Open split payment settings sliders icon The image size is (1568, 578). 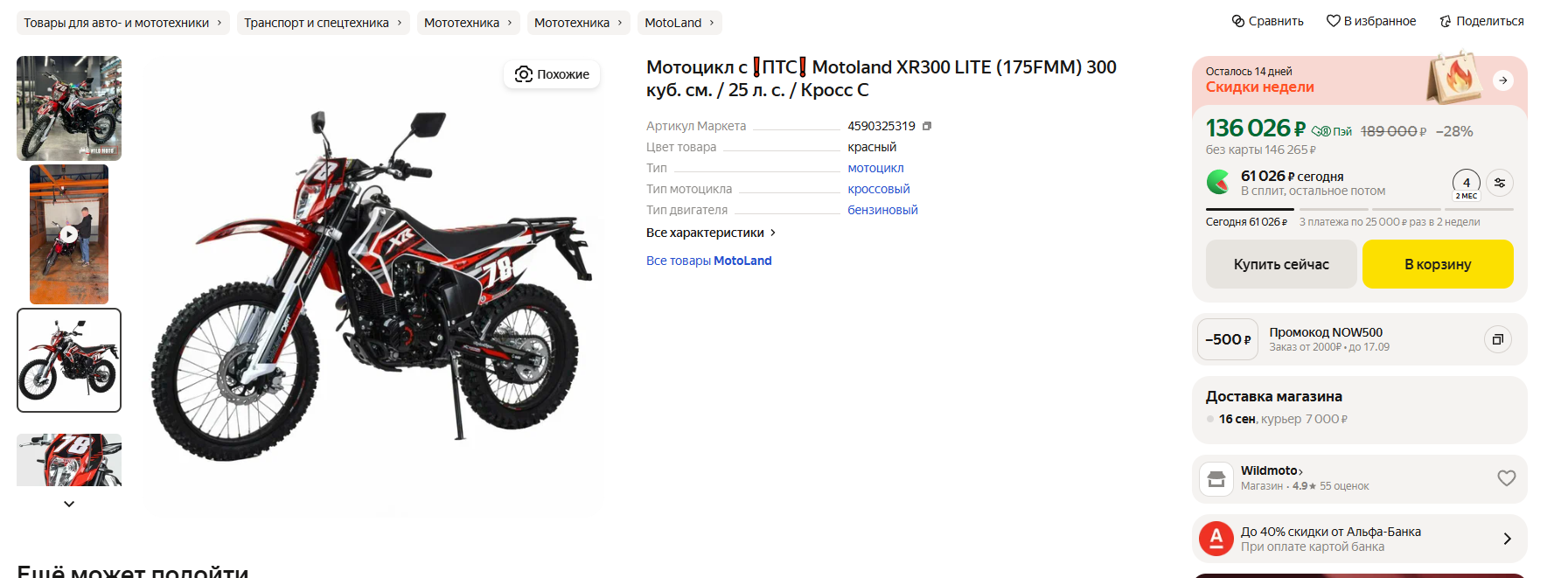pyautogui.click(x=1500, y=183)
